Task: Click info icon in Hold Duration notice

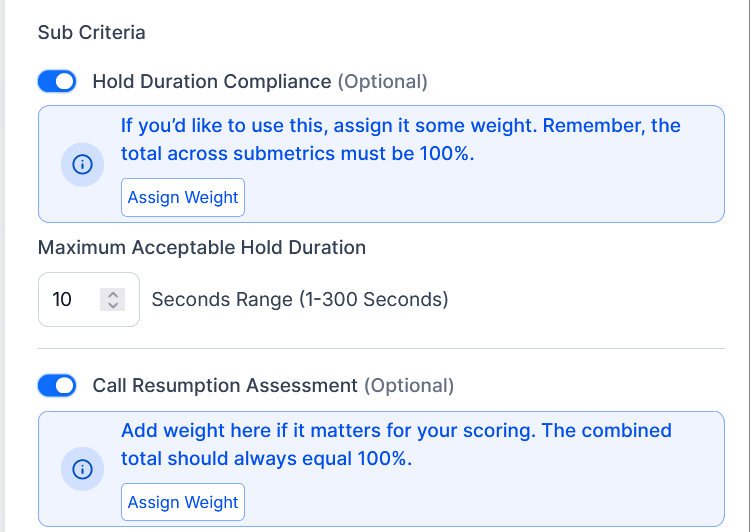Action: (83, 164)
